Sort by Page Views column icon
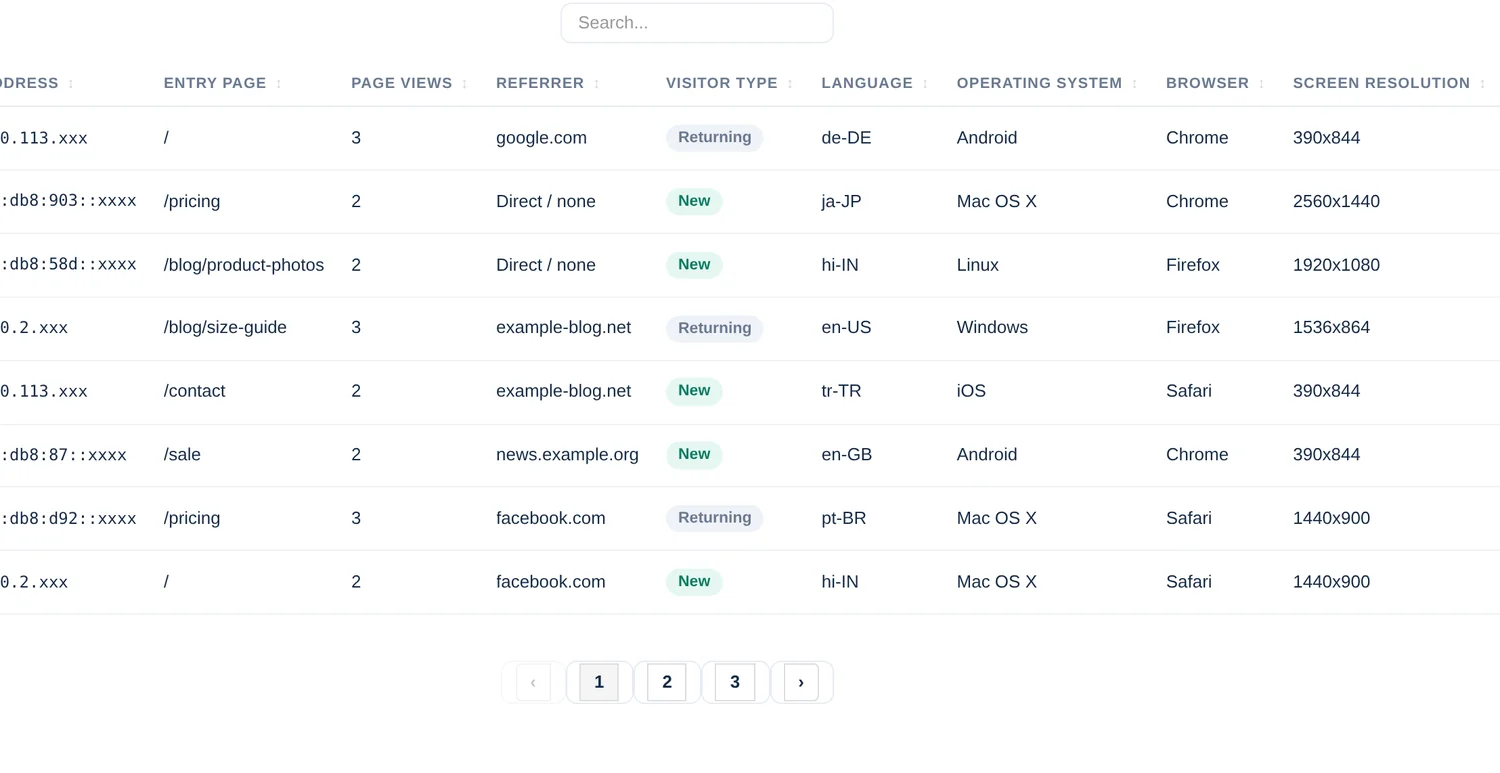The height and width of the screenshot is (773, 1500). click(465, 84)
